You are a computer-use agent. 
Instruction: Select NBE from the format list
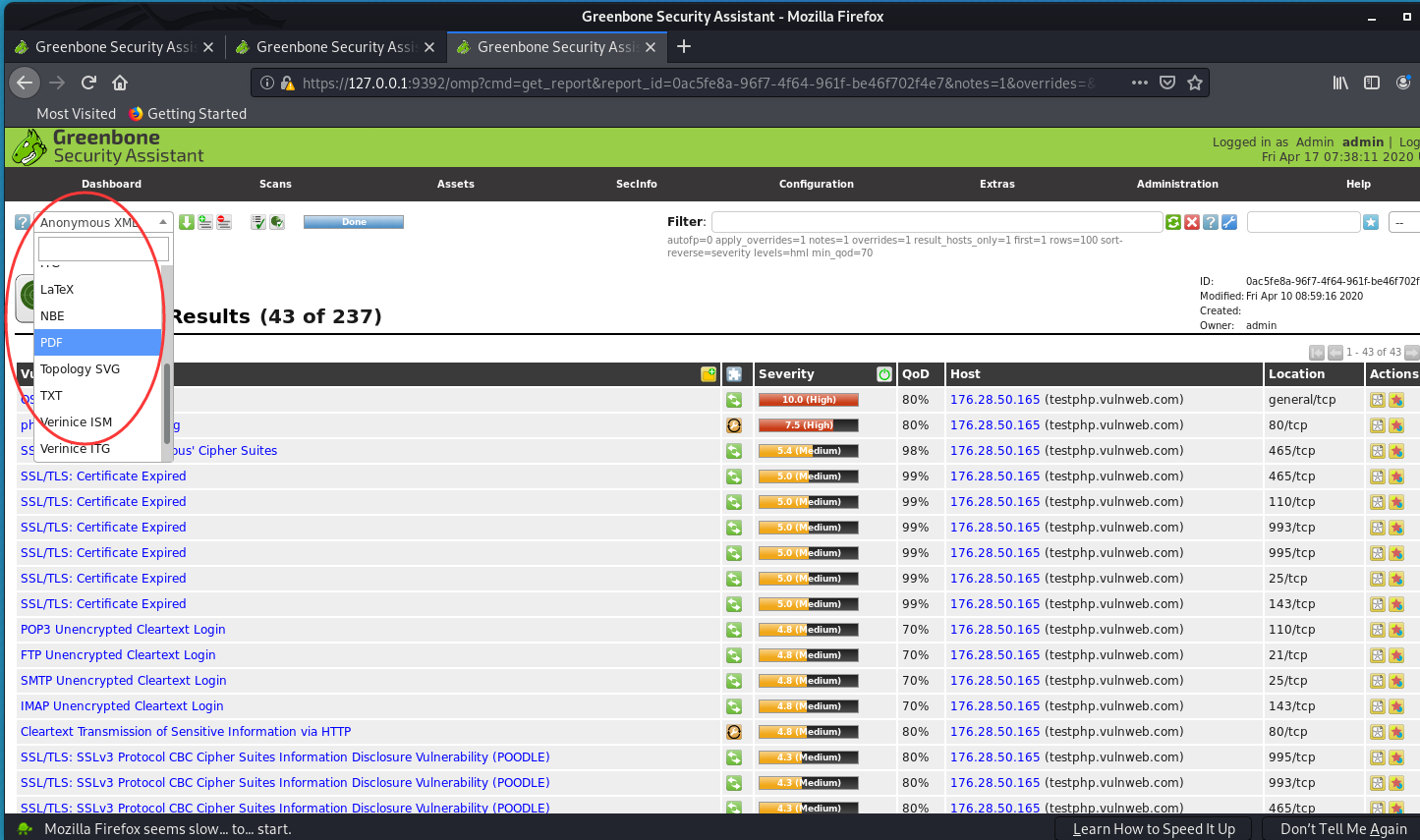98,316
